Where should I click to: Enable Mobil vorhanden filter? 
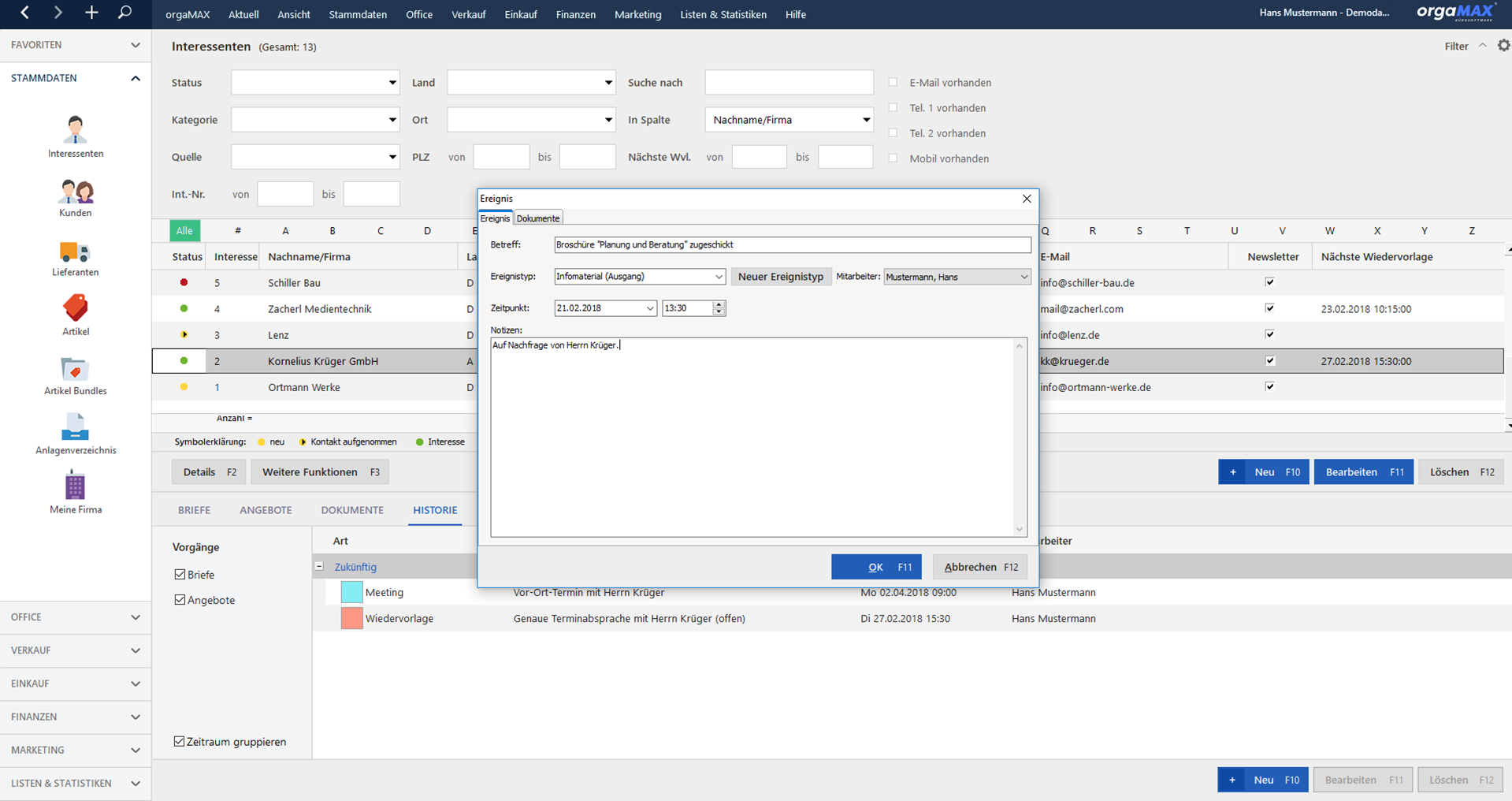(x=893, y=158)
